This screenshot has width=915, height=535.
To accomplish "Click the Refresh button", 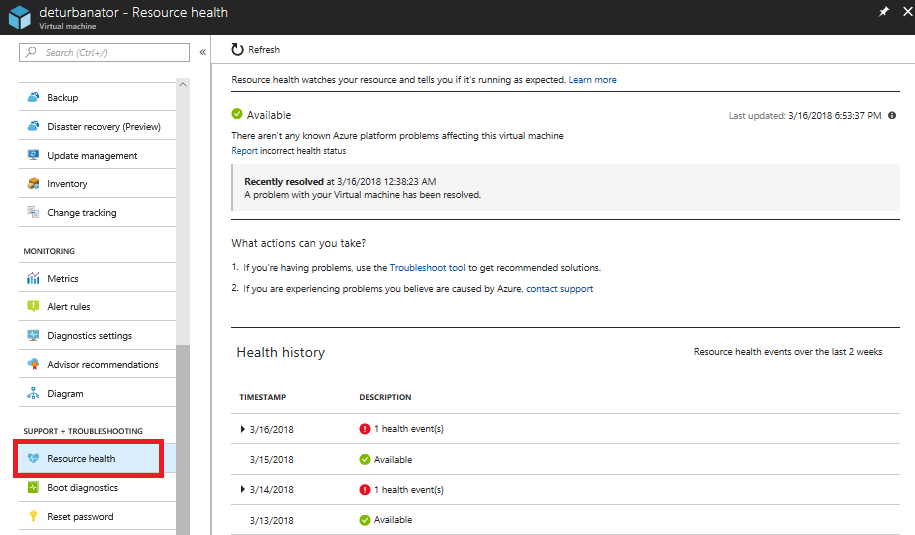I will (256, 50).
